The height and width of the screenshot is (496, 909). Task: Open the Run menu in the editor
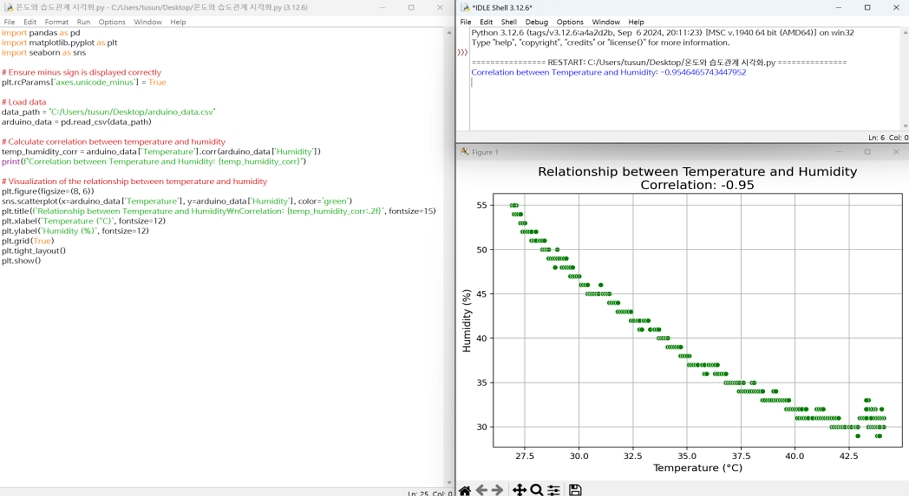(x=83, y=22)
